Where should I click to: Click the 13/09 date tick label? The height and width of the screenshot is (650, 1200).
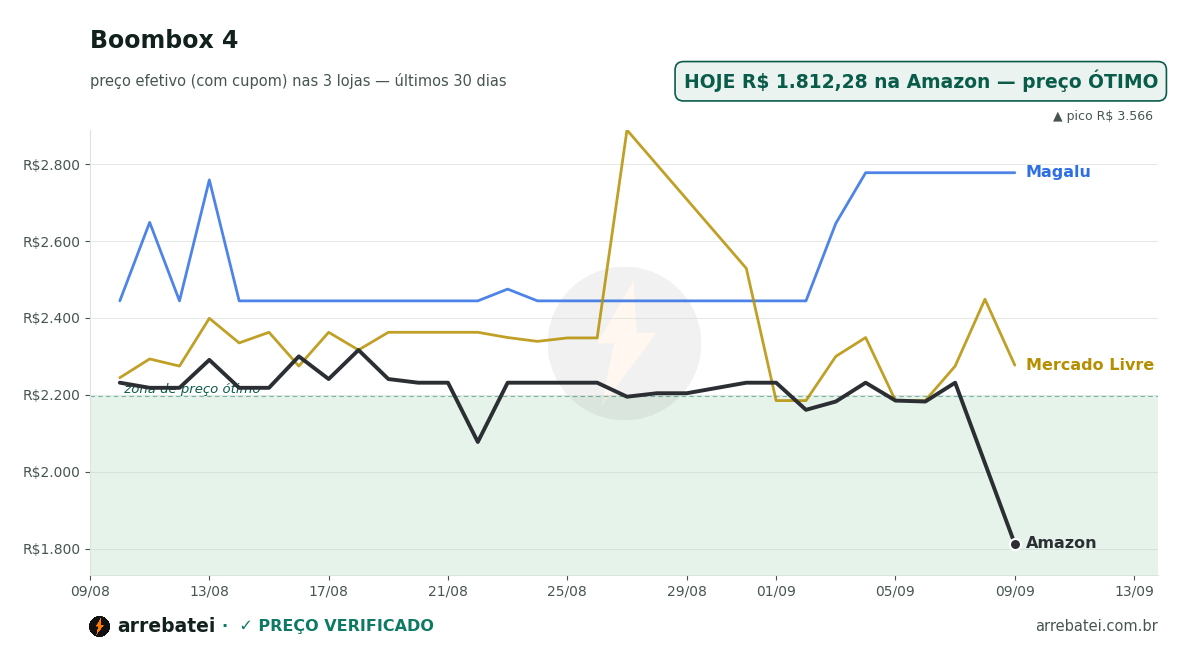(1134, 591)
